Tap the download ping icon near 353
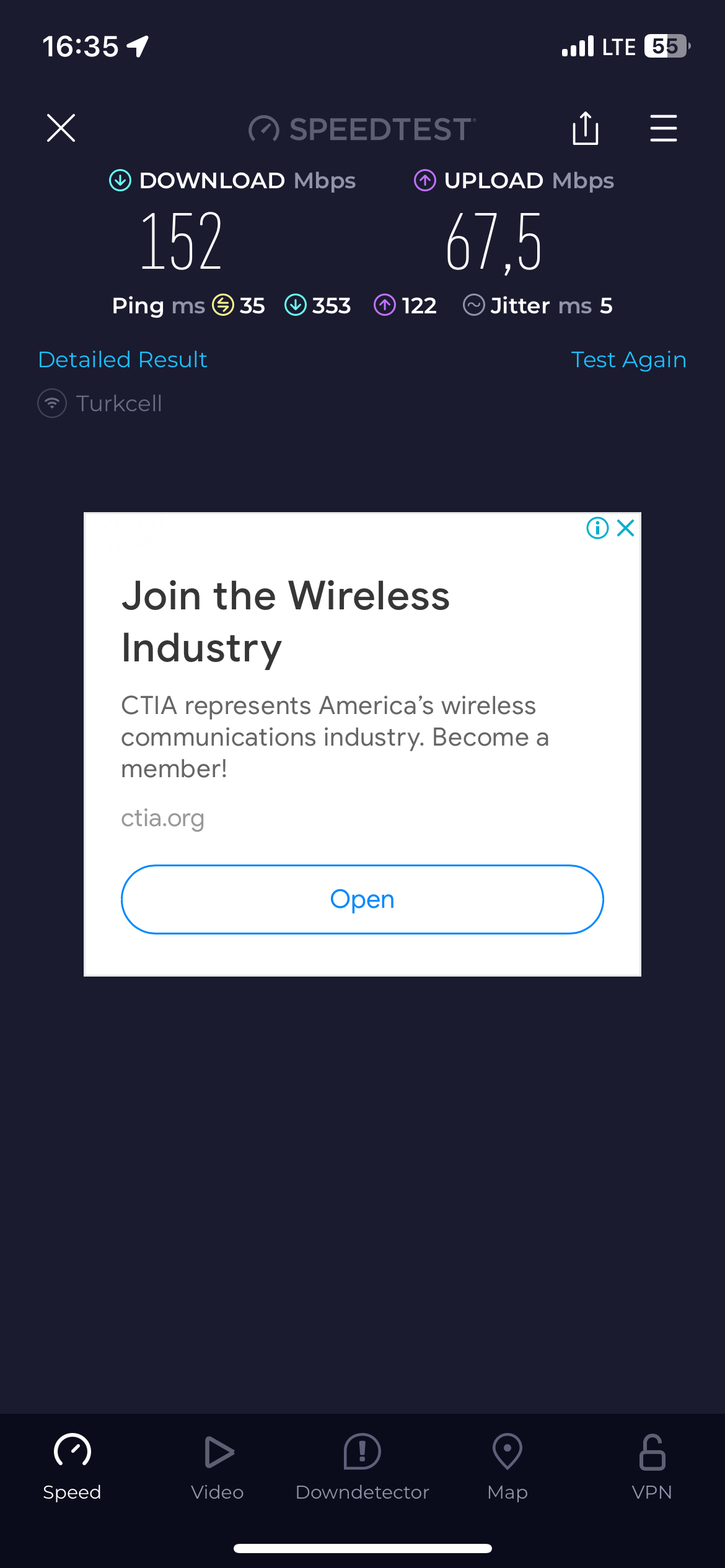 [x=296, y=305]
